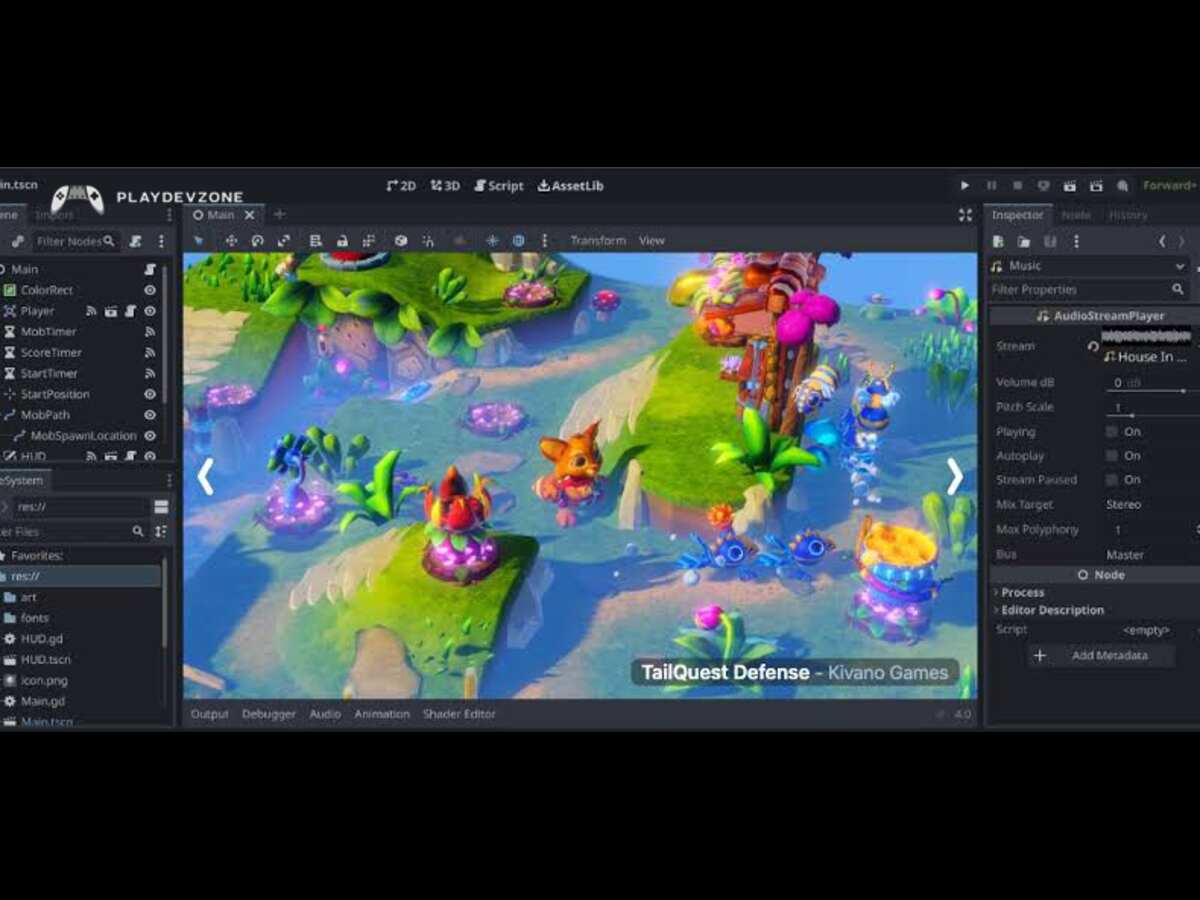1200x900 pixels.
Task: Click the save resource icon in Inspector
Action: pyautogui.click(x=1050, y=241)
